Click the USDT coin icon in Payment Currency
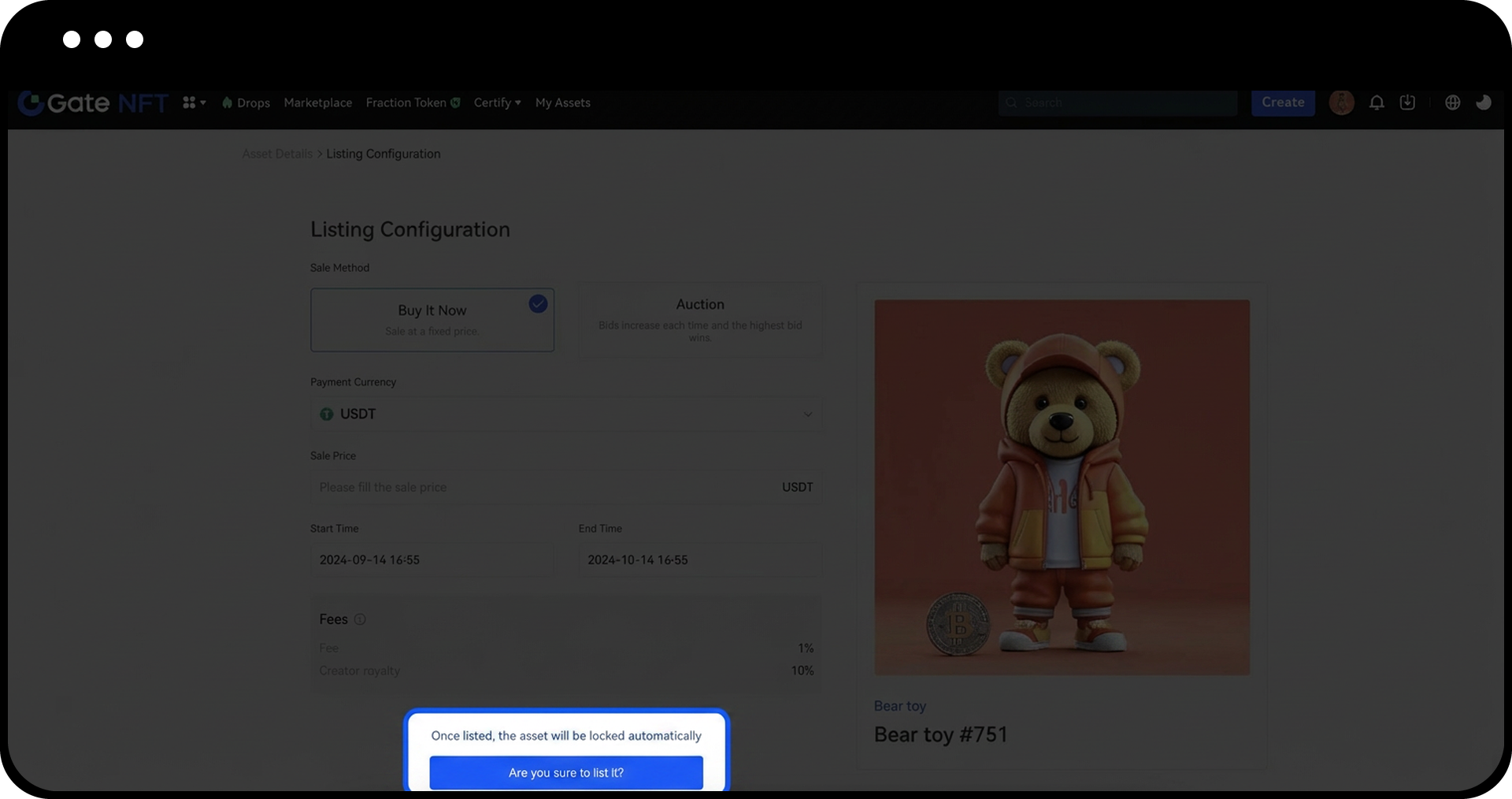This screenshot has width=1512, height=799. (x=327, y=414)
